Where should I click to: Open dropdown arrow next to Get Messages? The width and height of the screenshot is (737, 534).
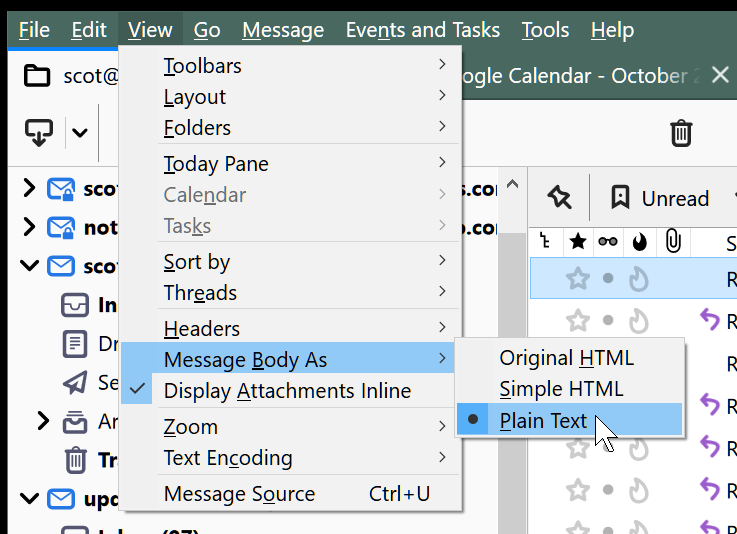click(79, 132)
